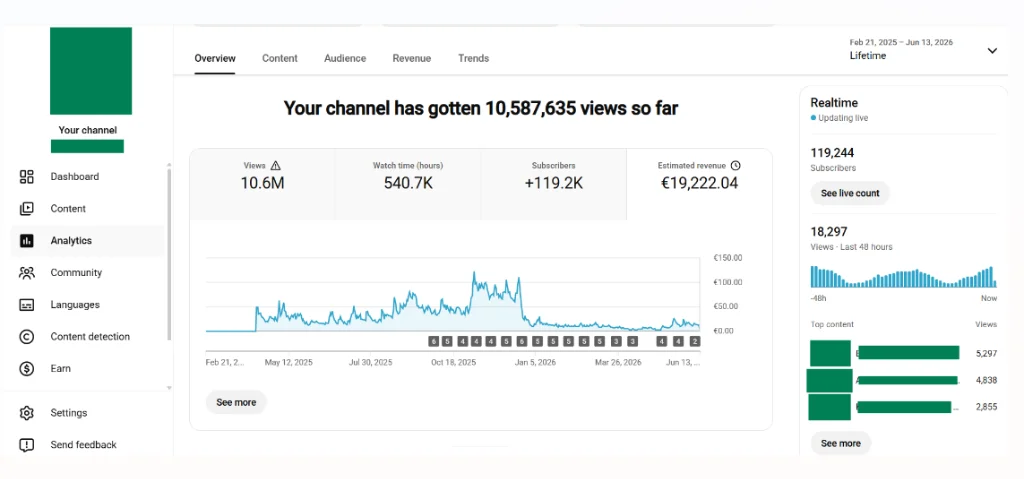Screen dimensions: 1024x479
Task: Click the video marker labeled 2 on timeline
Action: pyautogui.click(x=695, y=341)
